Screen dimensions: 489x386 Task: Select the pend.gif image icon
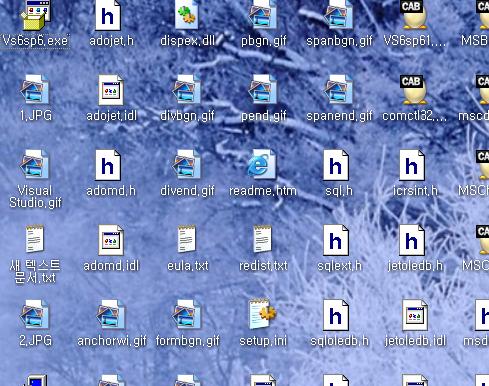(x=263, y=89)
